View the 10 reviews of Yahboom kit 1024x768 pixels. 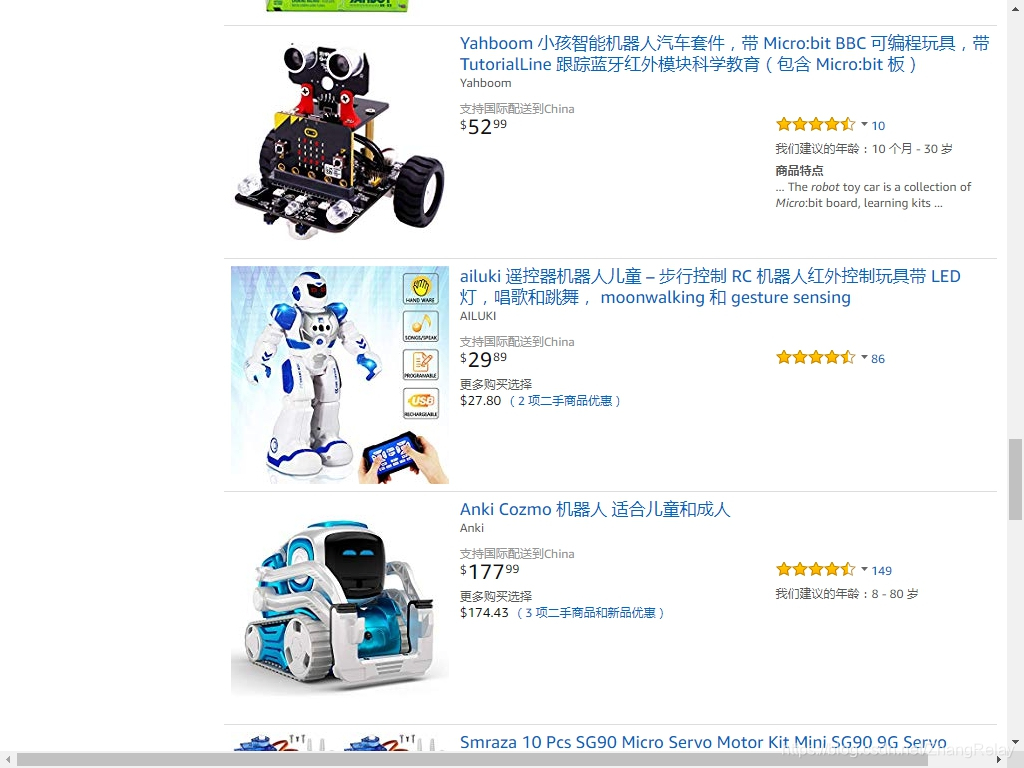click(878, 125)
